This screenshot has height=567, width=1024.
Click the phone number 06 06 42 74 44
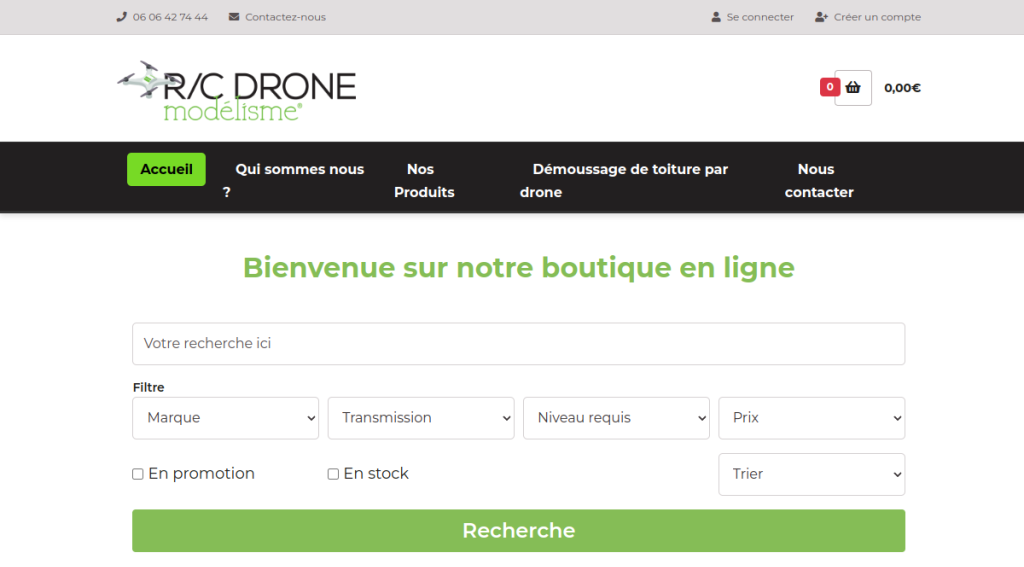(170, 17)
